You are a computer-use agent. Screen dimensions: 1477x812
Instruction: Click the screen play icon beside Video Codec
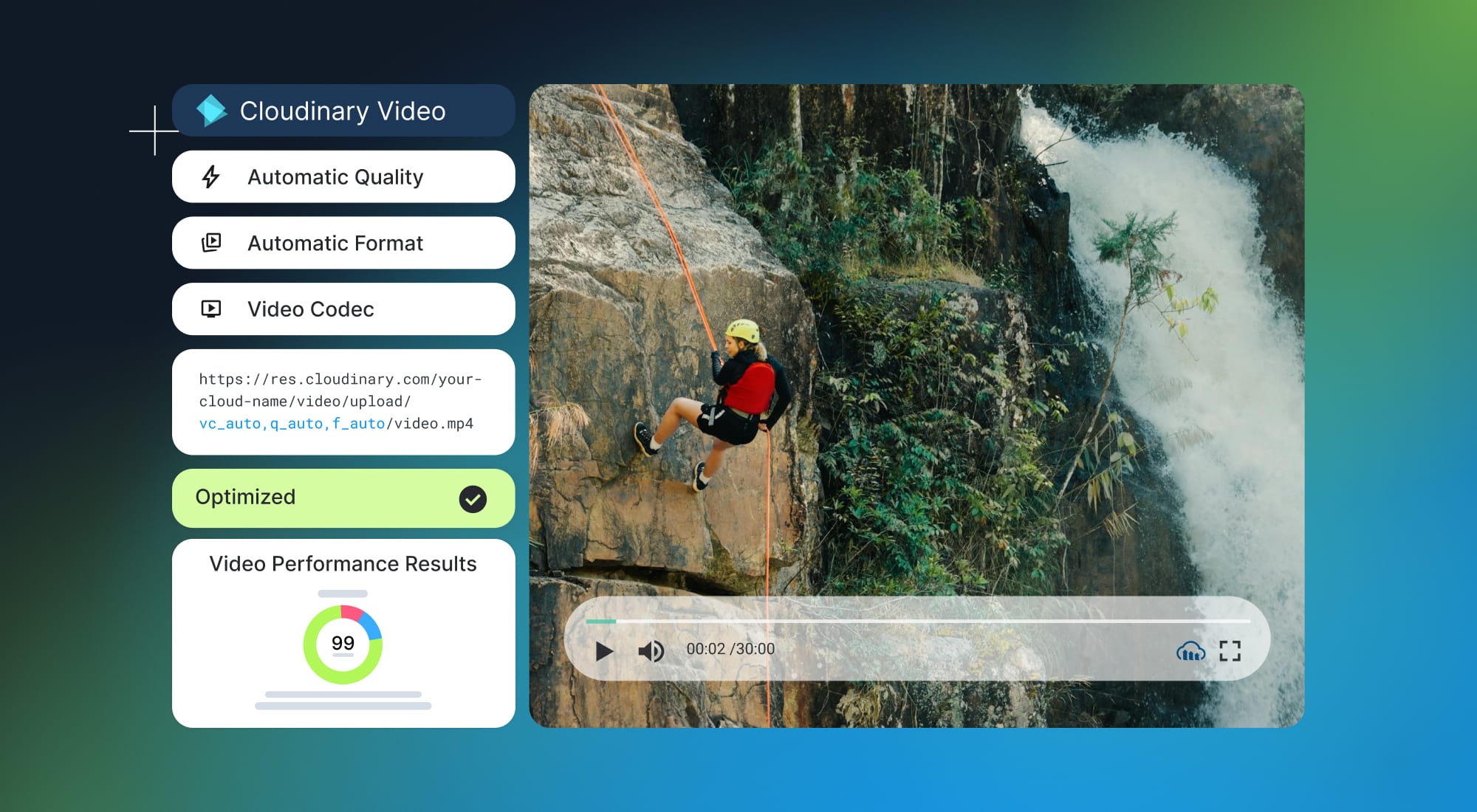coord(211,309)
